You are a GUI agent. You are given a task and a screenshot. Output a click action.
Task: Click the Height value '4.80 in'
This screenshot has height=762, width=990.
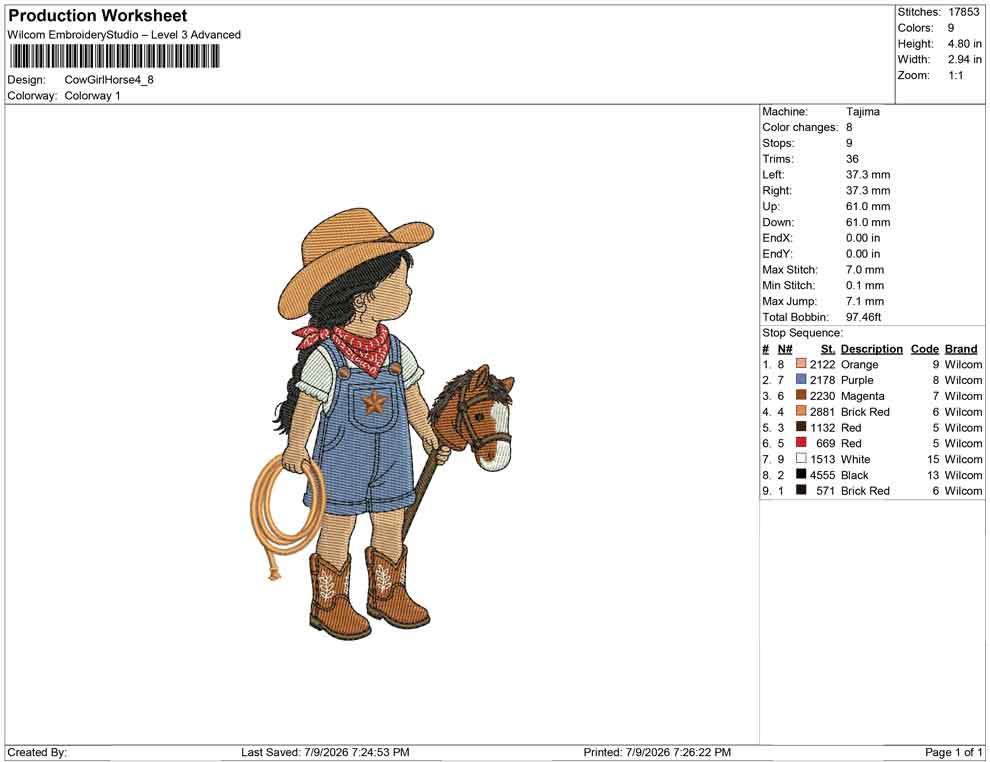(964, 44)
